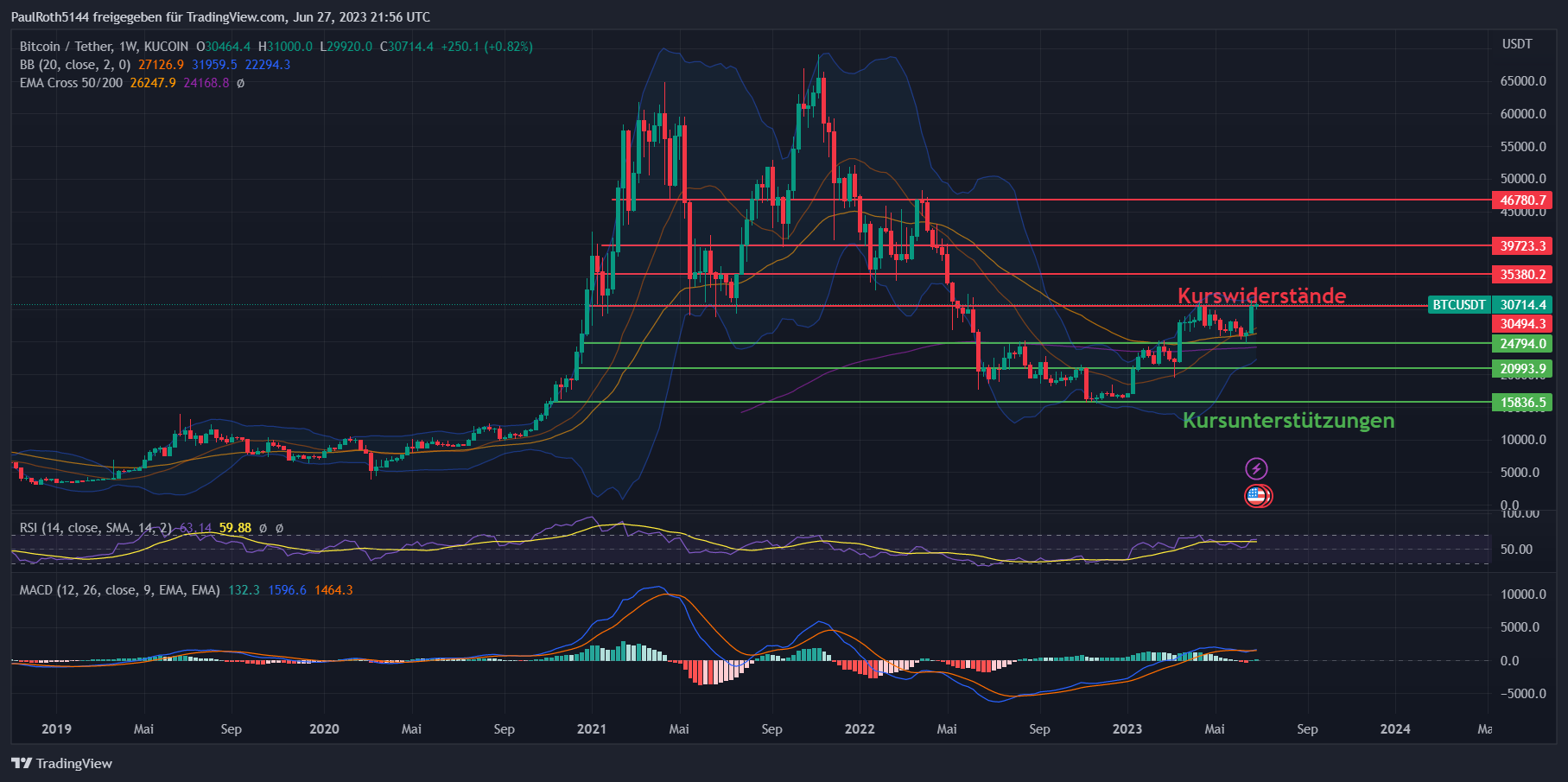Select the Kursunterstützungen chart annotation
The image size is (1568, 782).
point(1289,421)
